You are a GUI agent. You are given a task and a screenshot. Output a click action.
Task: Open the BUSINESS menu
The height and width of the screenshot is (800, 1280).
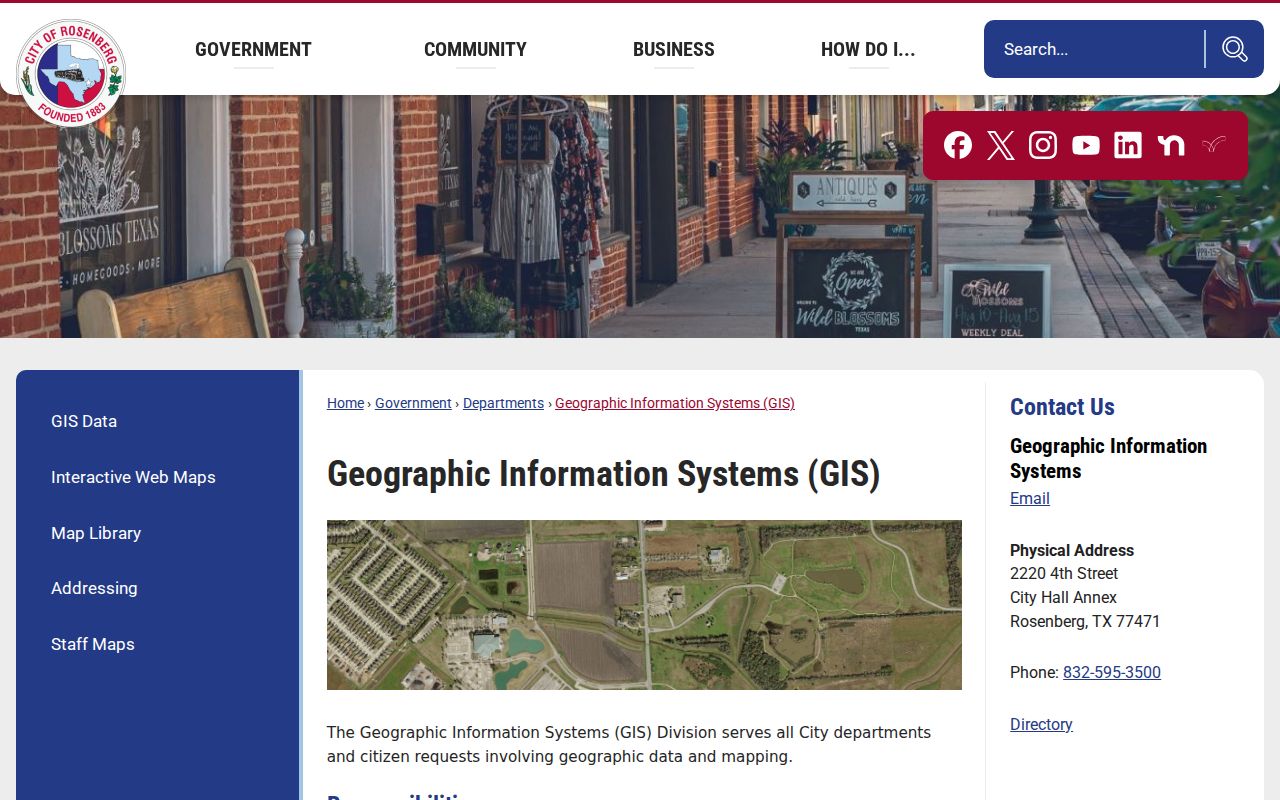tap(674, 49)
